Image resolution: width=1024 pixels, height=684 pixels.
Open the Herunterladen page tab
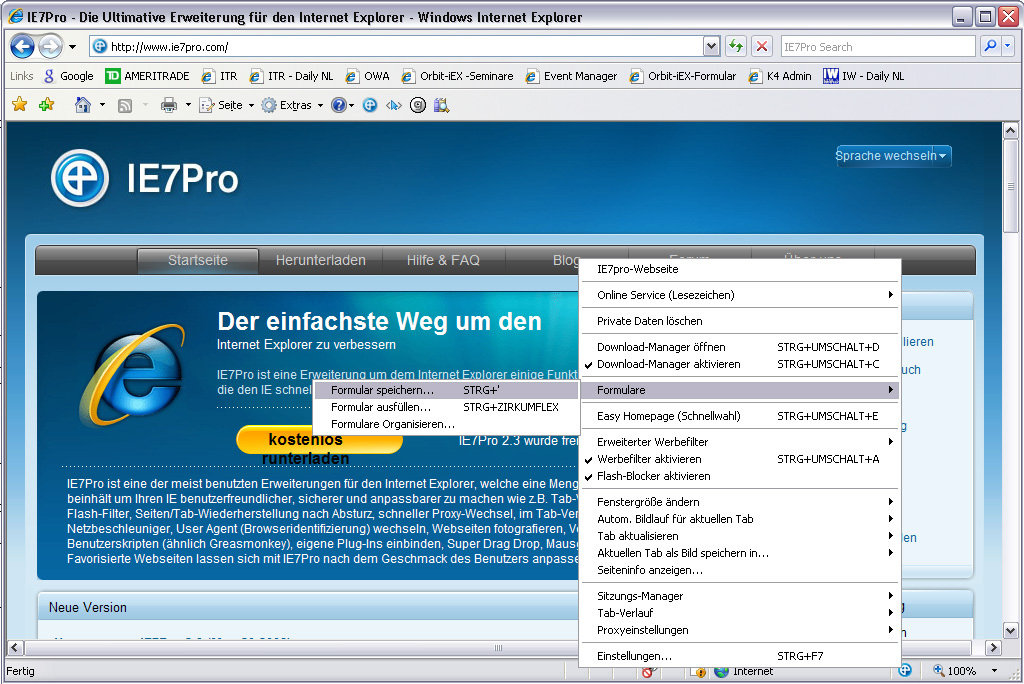[x=321, y=260]
